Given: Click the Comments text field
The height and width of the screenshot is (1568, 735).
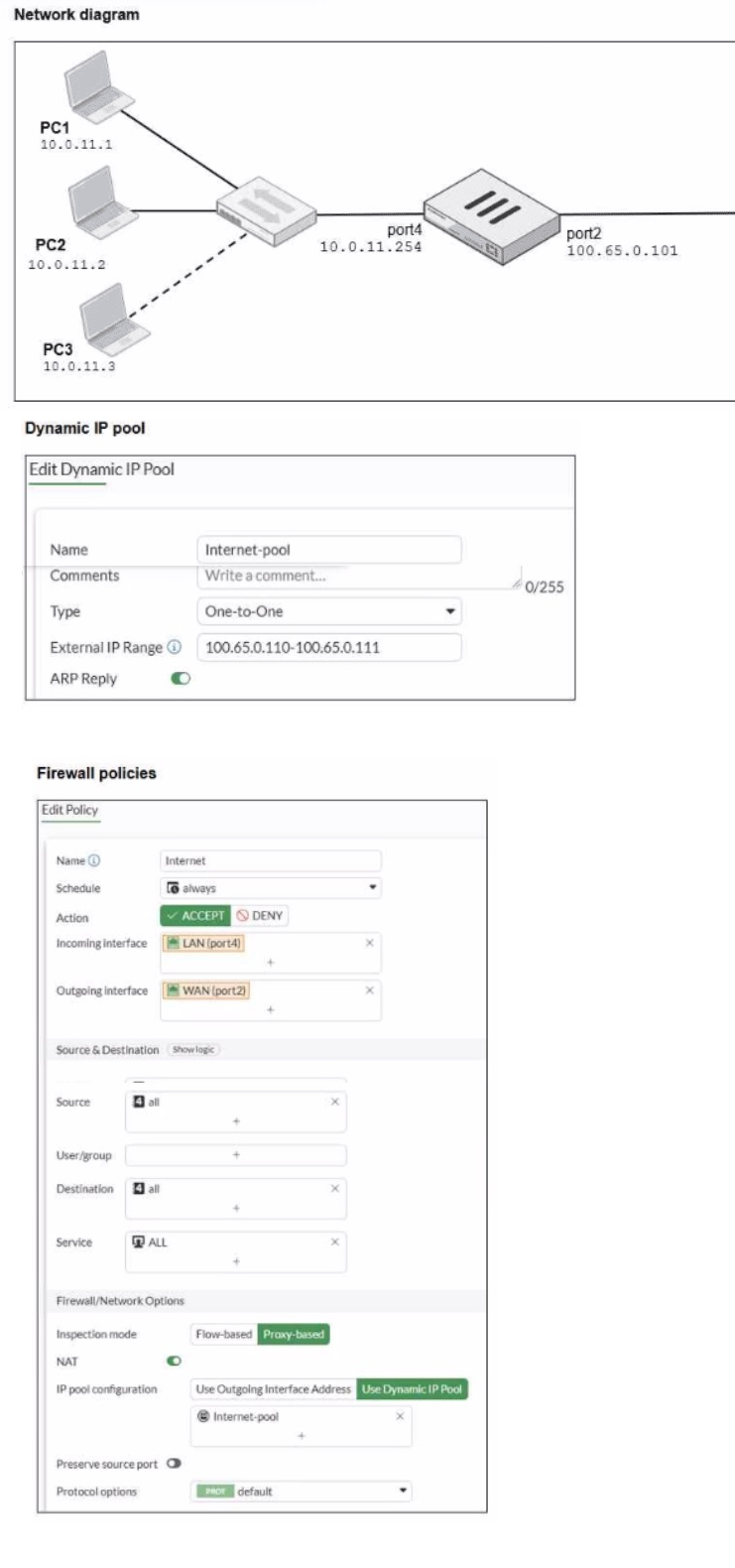Looking at the screenshot, I should point(358,577).
